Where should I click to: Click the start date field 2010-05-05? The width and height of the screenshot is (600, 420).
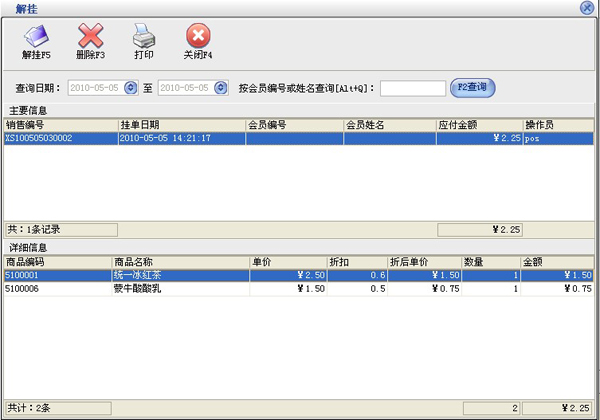point(96,88)
